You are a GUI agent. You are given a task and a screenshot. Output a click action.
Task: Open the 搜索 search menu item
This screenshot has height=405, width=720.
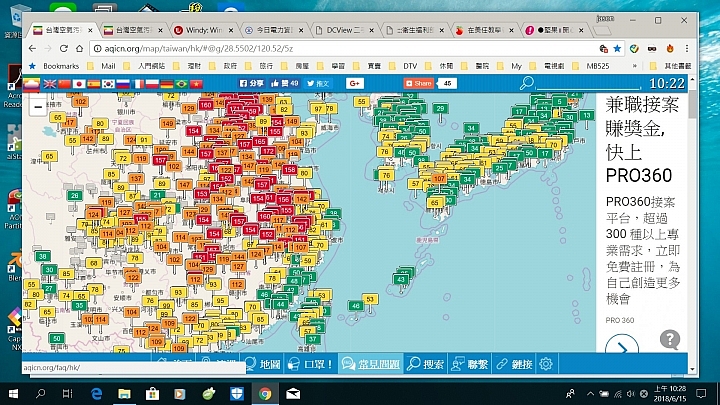(x=426, y=364)
